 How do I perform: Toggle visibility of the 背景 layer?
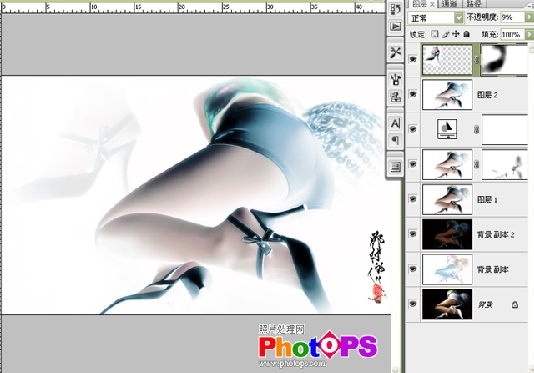click(413, 304)
